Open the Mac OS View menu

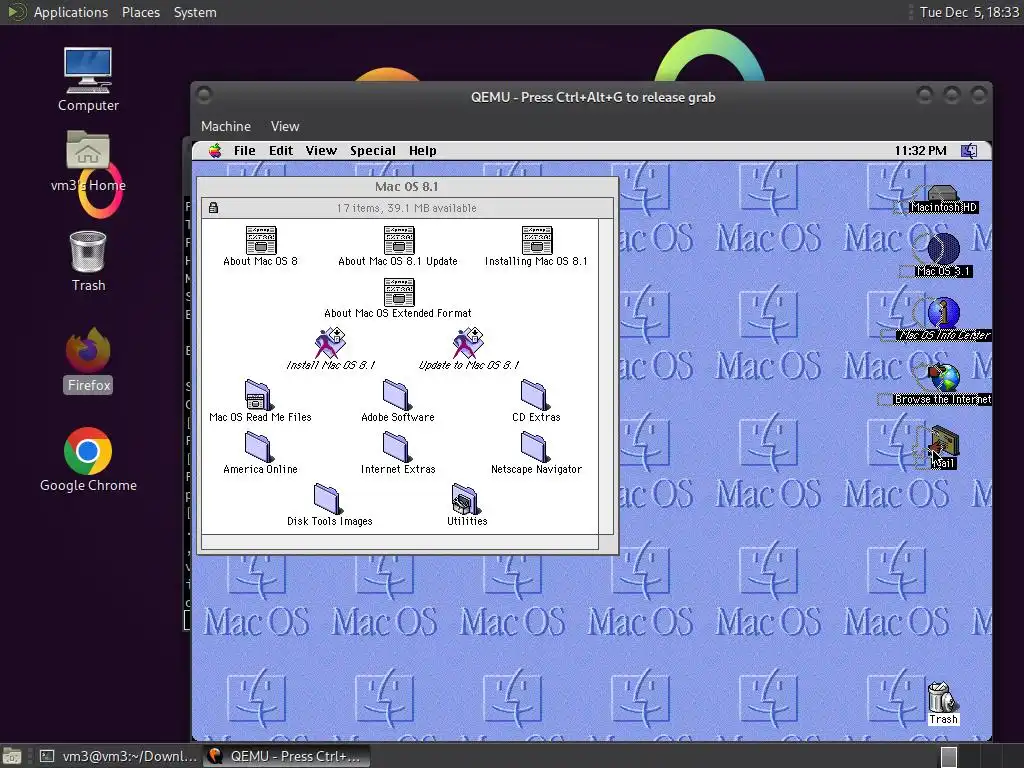pos(321,151)
